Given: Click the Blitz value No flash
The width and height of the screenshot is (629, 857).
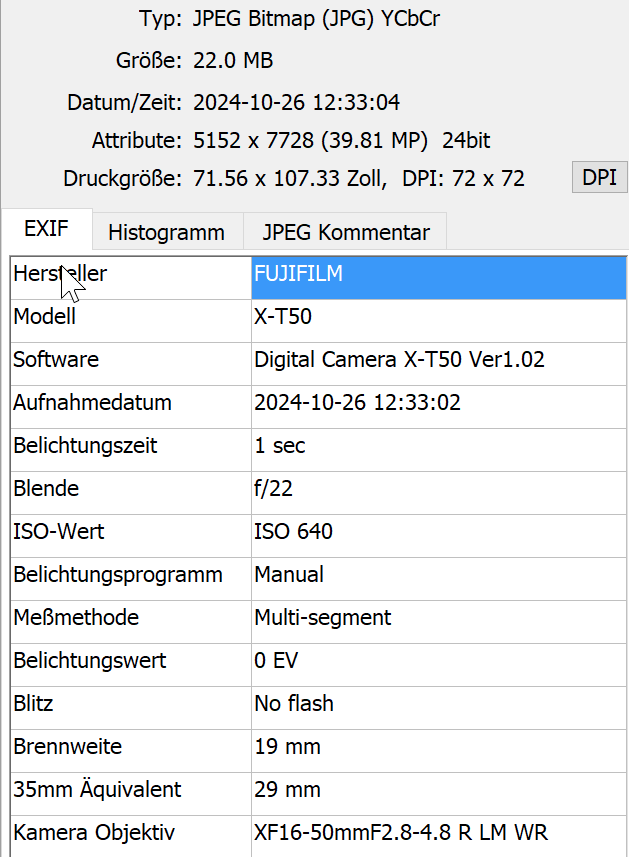Looking at the screenshot, I should click(x=438, y=704).
